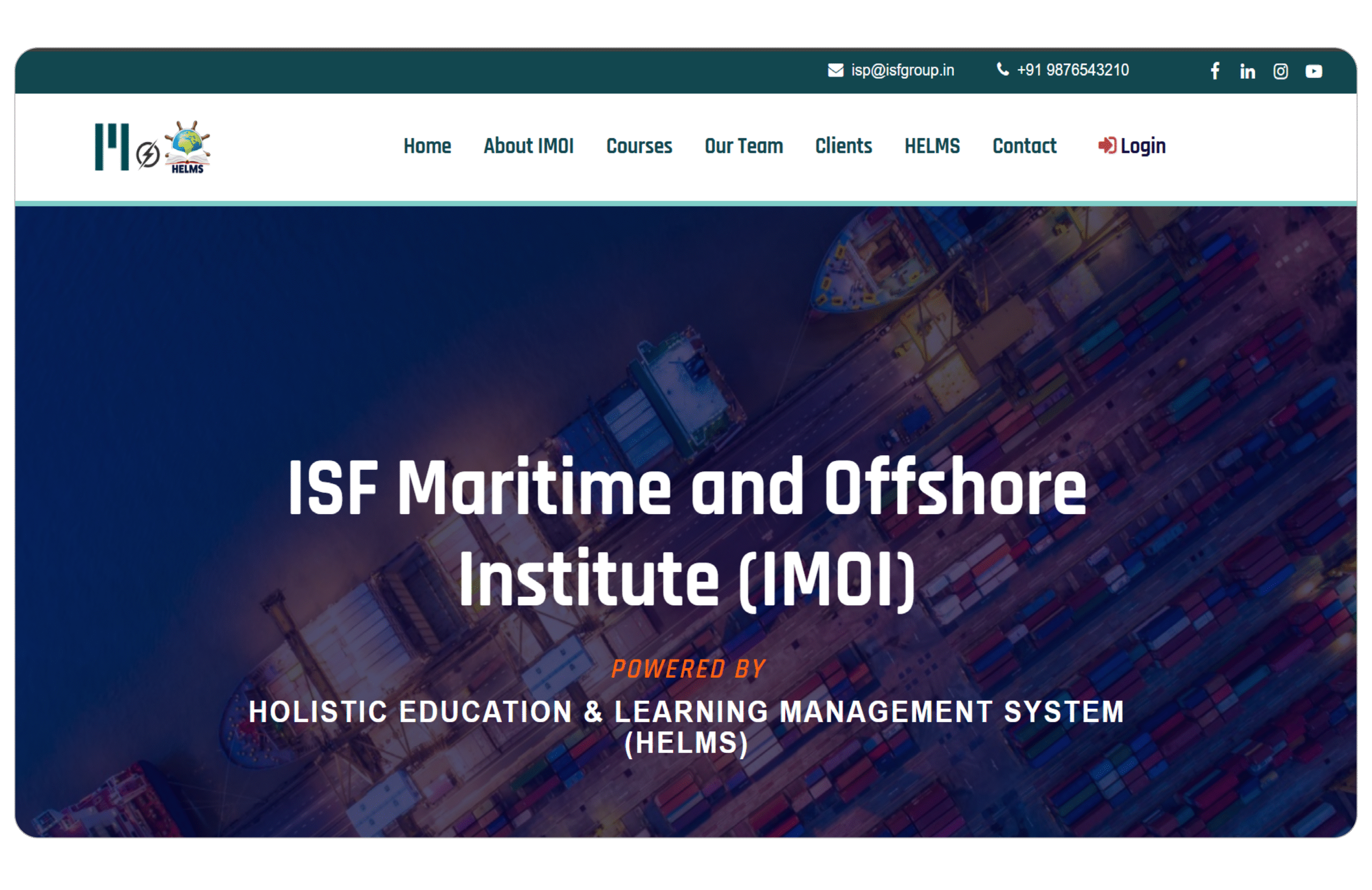Open the YouTube social icon
Screen dimensions: 1372x890
(1313, 71)
